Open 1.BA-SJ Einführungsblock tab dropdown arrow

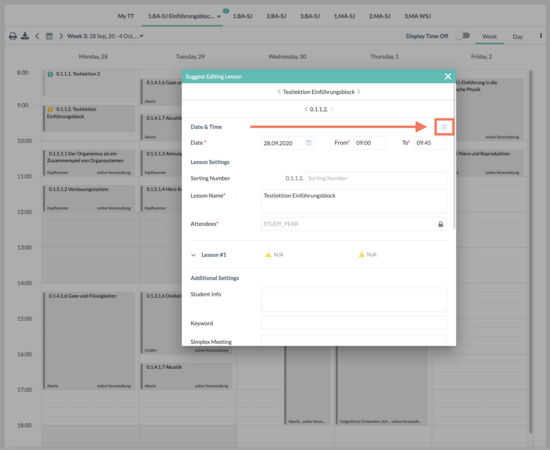pyautogui.click(x=219, y=16)
